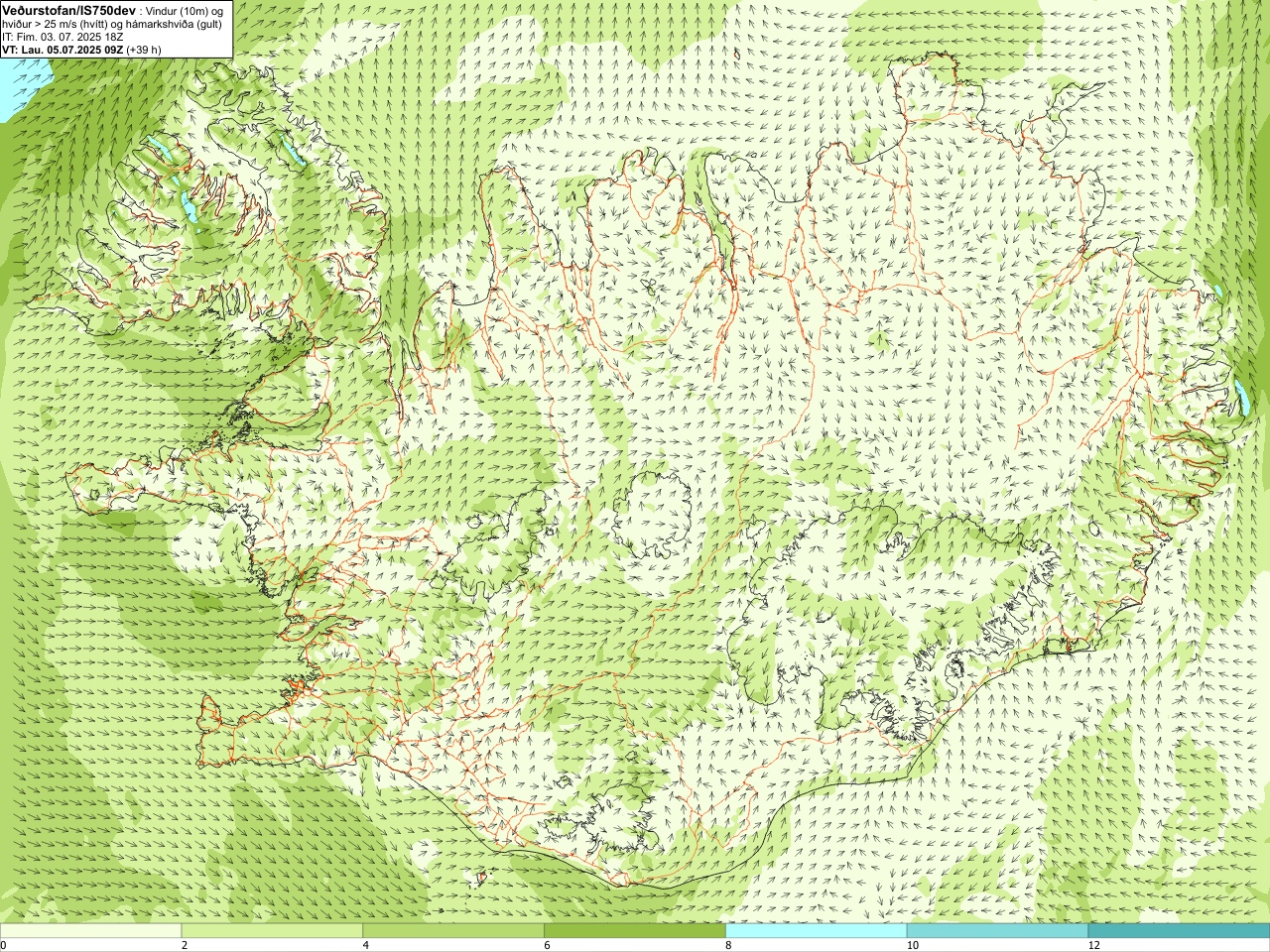
Task: Click the dark green 6–8 legend swatch
Action: pyautogui.click(x=635, y=931)
